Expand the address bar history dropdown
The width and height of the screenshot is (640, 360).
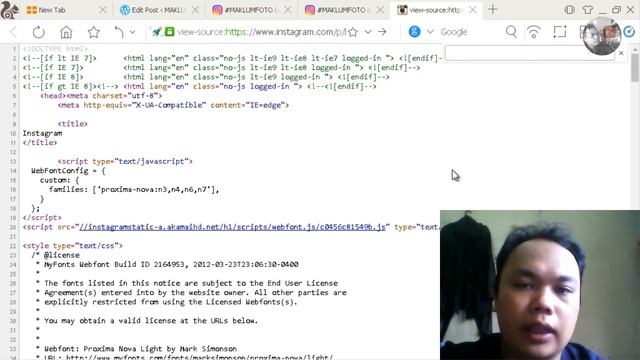(x=368, y=32)
